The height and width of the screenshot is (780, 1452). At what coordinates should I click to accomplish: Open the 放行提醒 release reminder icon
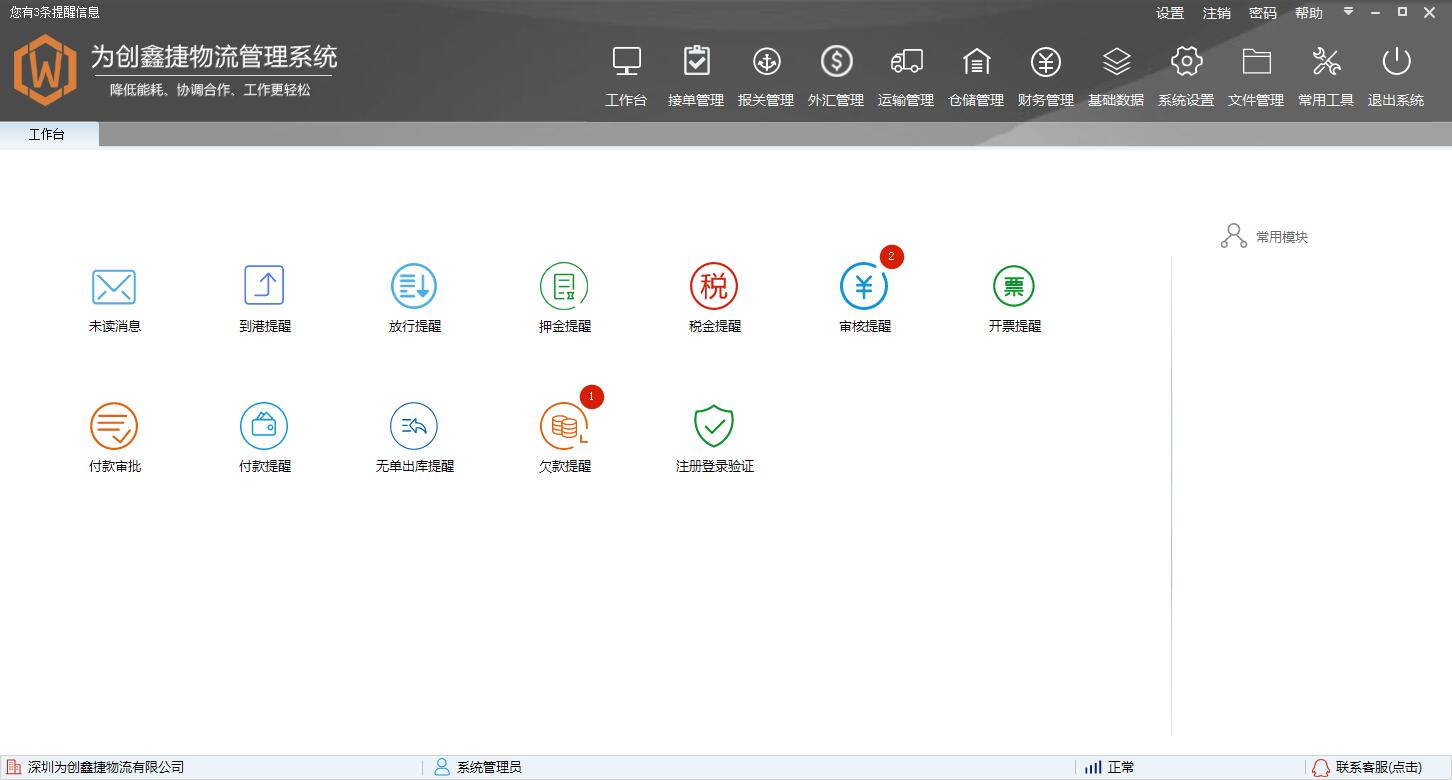pyautogui.click(x=414, y=286)
